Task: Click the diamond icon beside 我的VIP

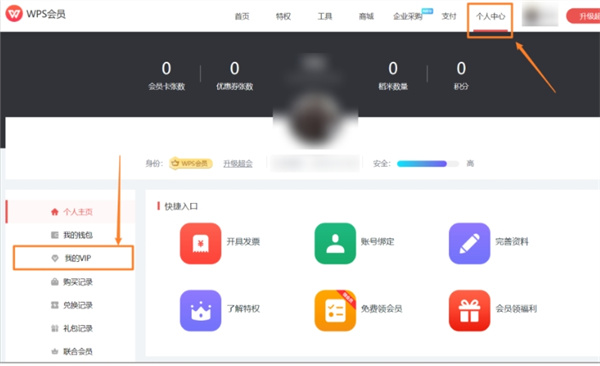Action: [55, 258]
